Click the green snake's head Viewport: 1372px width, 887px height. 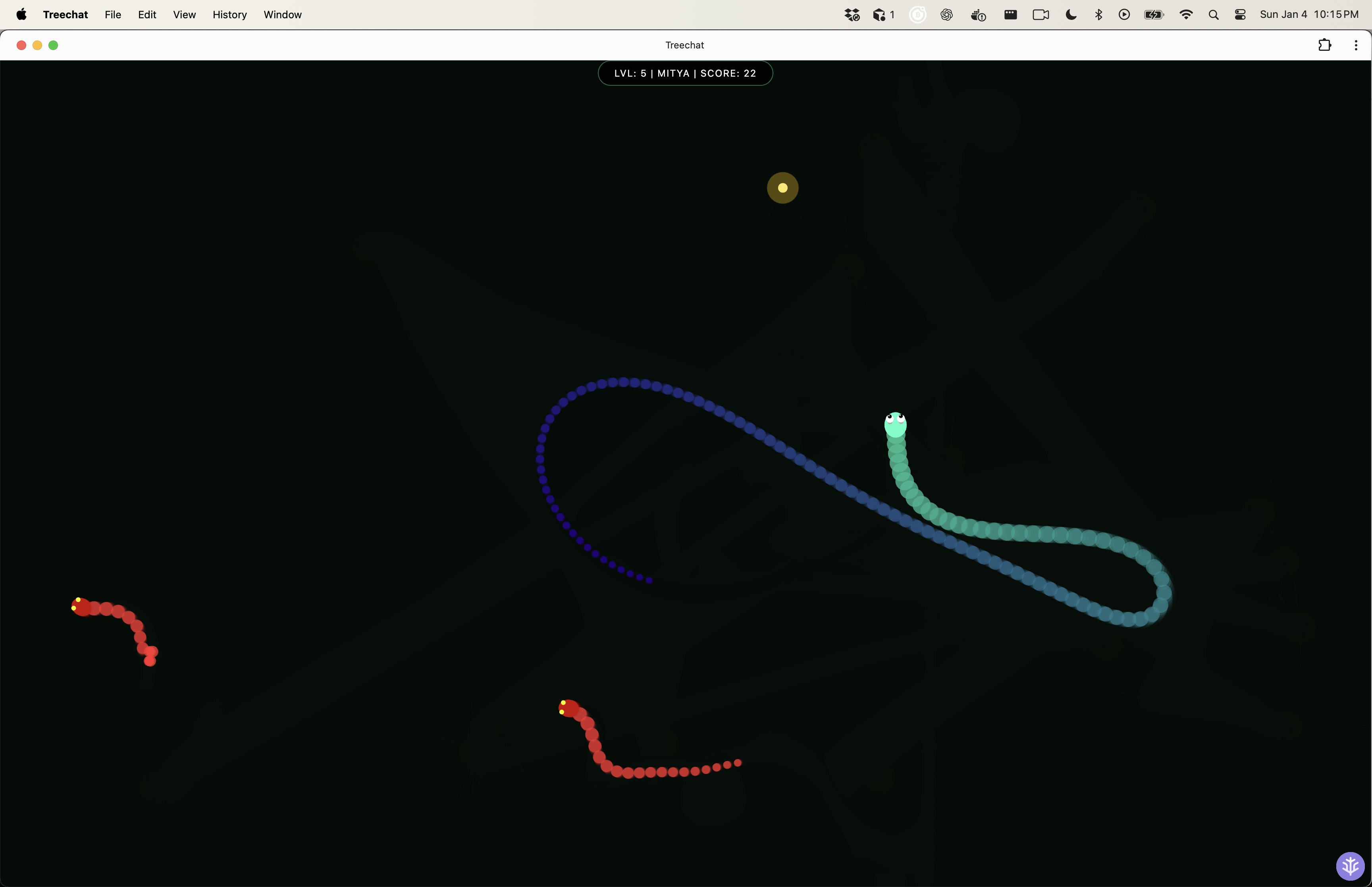coord(895,424)
